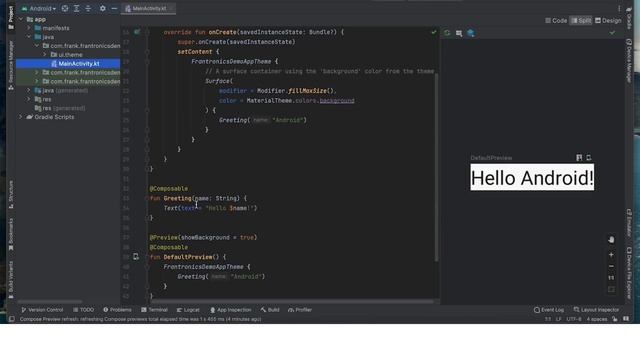640x360 pixels.
Task: Click the status bar tool windows icon
Action: tap(12, 319)
